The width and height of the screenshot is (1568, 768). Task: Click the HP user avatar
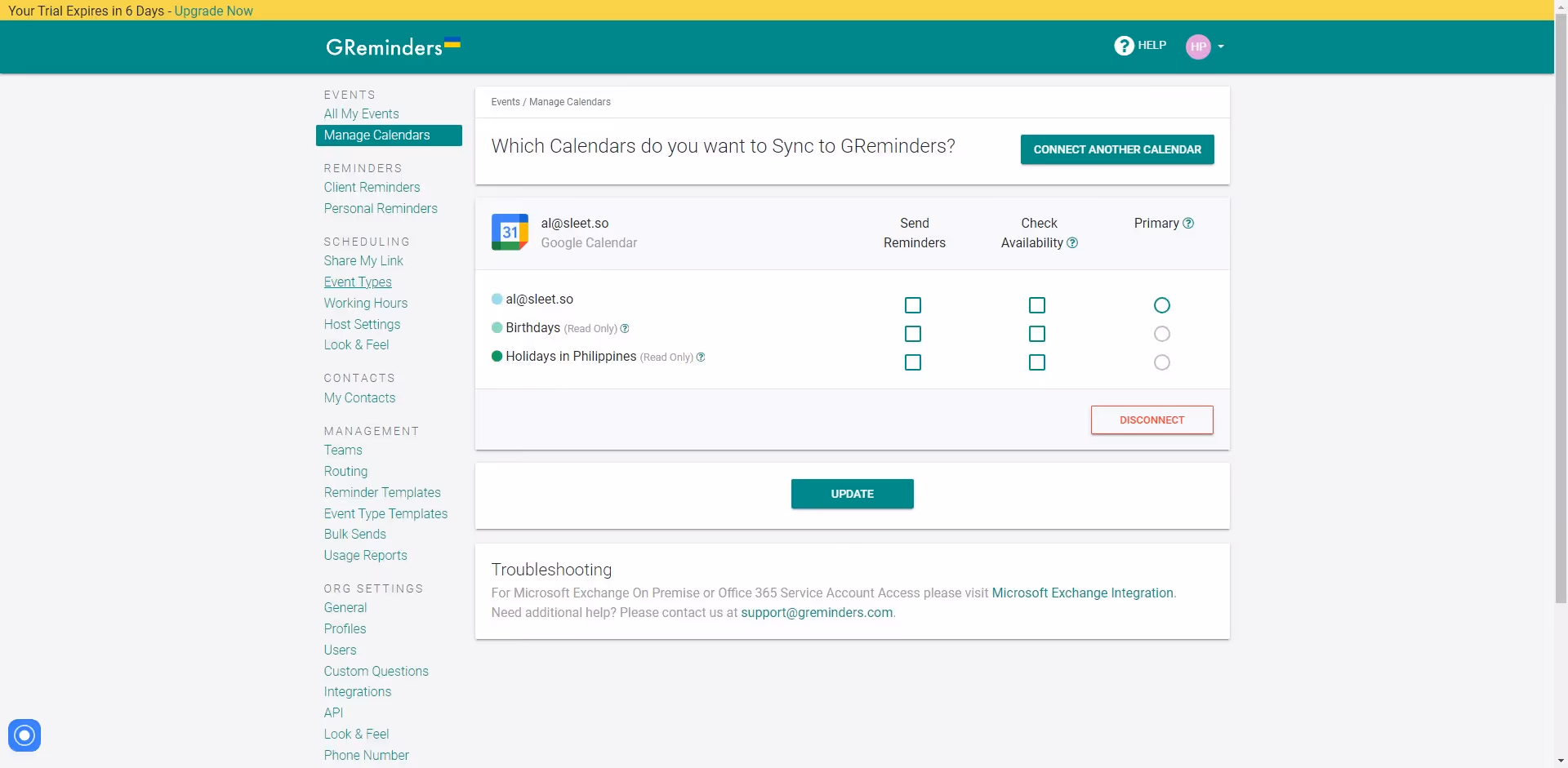coord(1198,47)
